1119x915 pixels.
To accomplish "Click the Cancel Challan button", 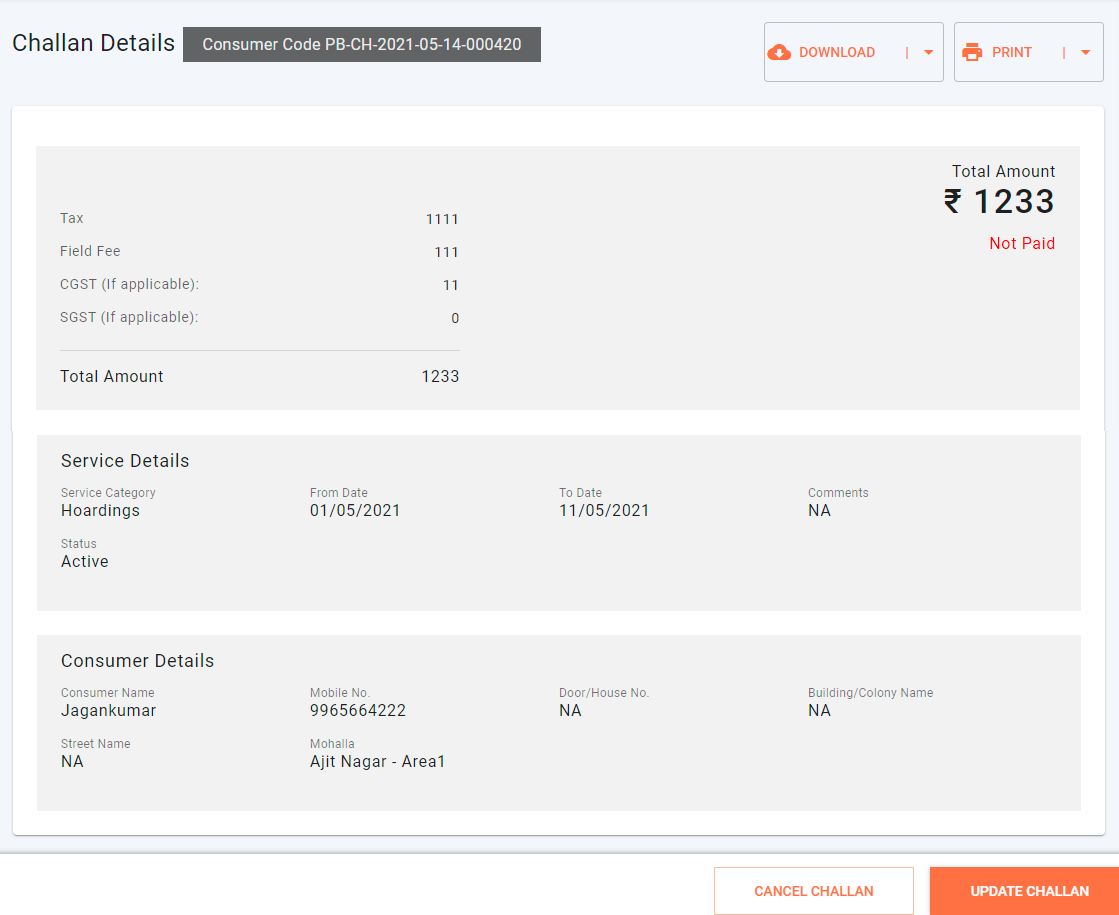I will pyautogui.click(x=813, y=891).
